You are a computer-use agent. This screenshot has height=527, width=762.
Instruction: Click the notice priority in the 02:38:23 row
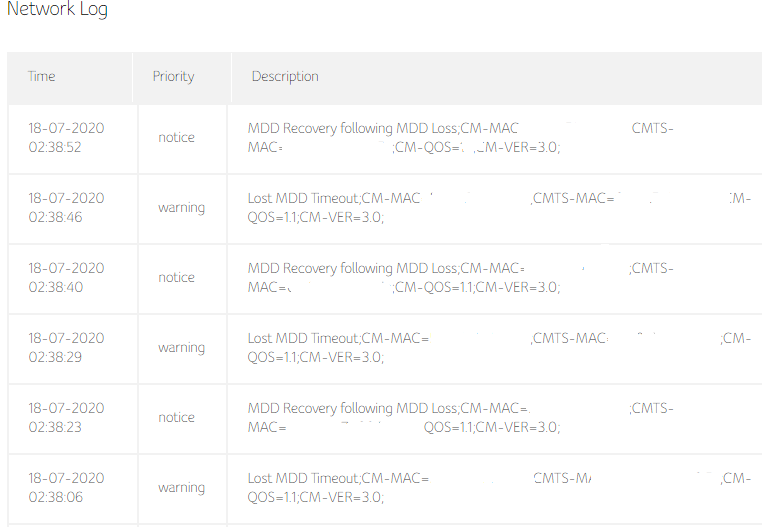pos(177,418)
